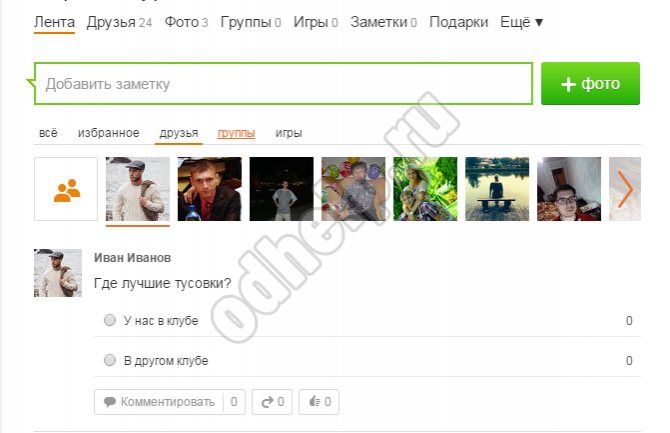
Task: Click the orange next arrow in friends carousel
Action: click(x=625, y=189)
